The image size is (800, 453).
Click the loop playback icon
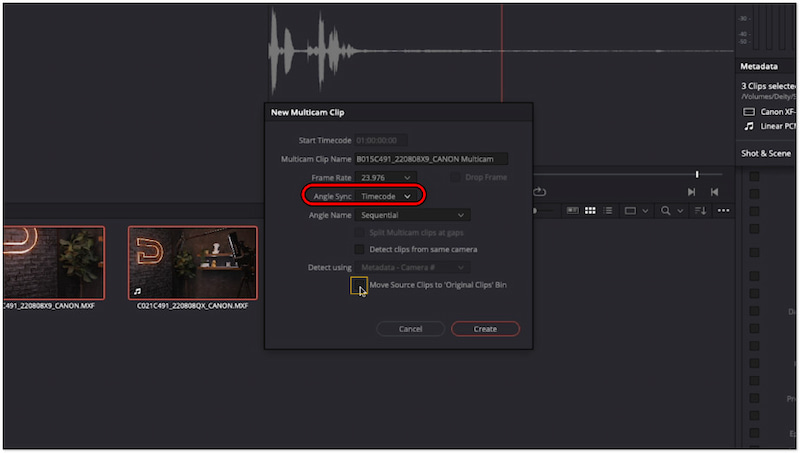coord(540,192)
